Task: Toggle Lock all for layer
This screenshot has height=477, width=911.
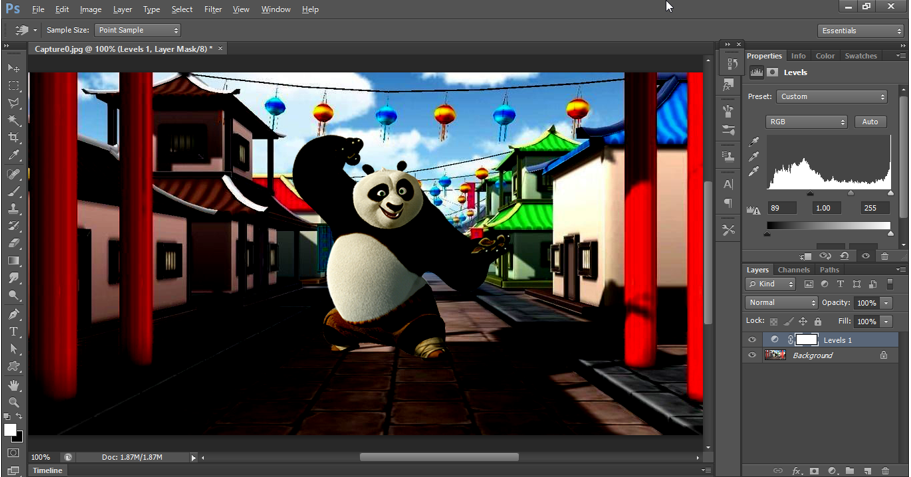Action: tap(818, 321)
